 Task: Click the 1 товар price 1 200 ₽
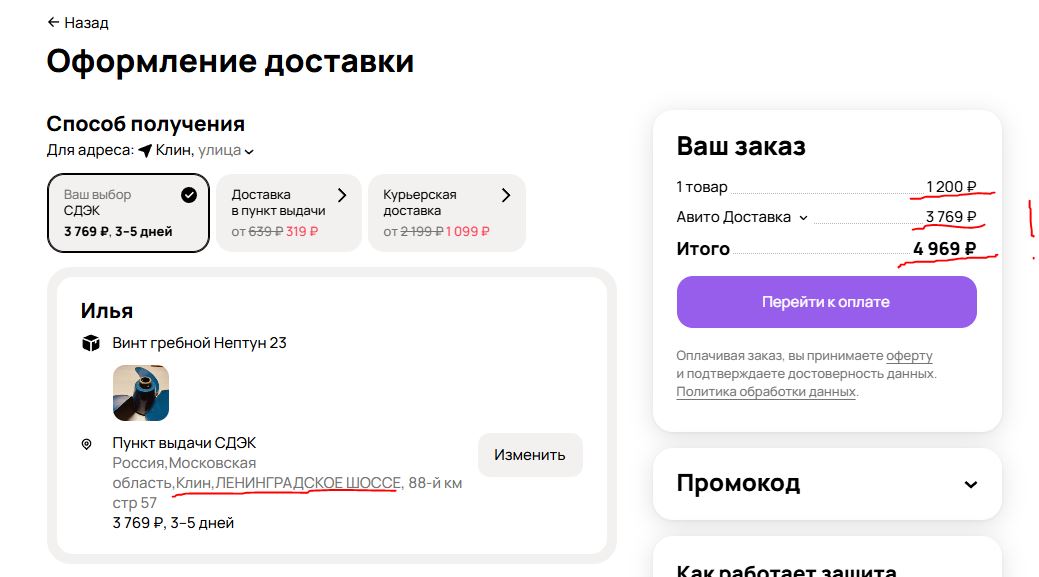[x=951, y=187]
